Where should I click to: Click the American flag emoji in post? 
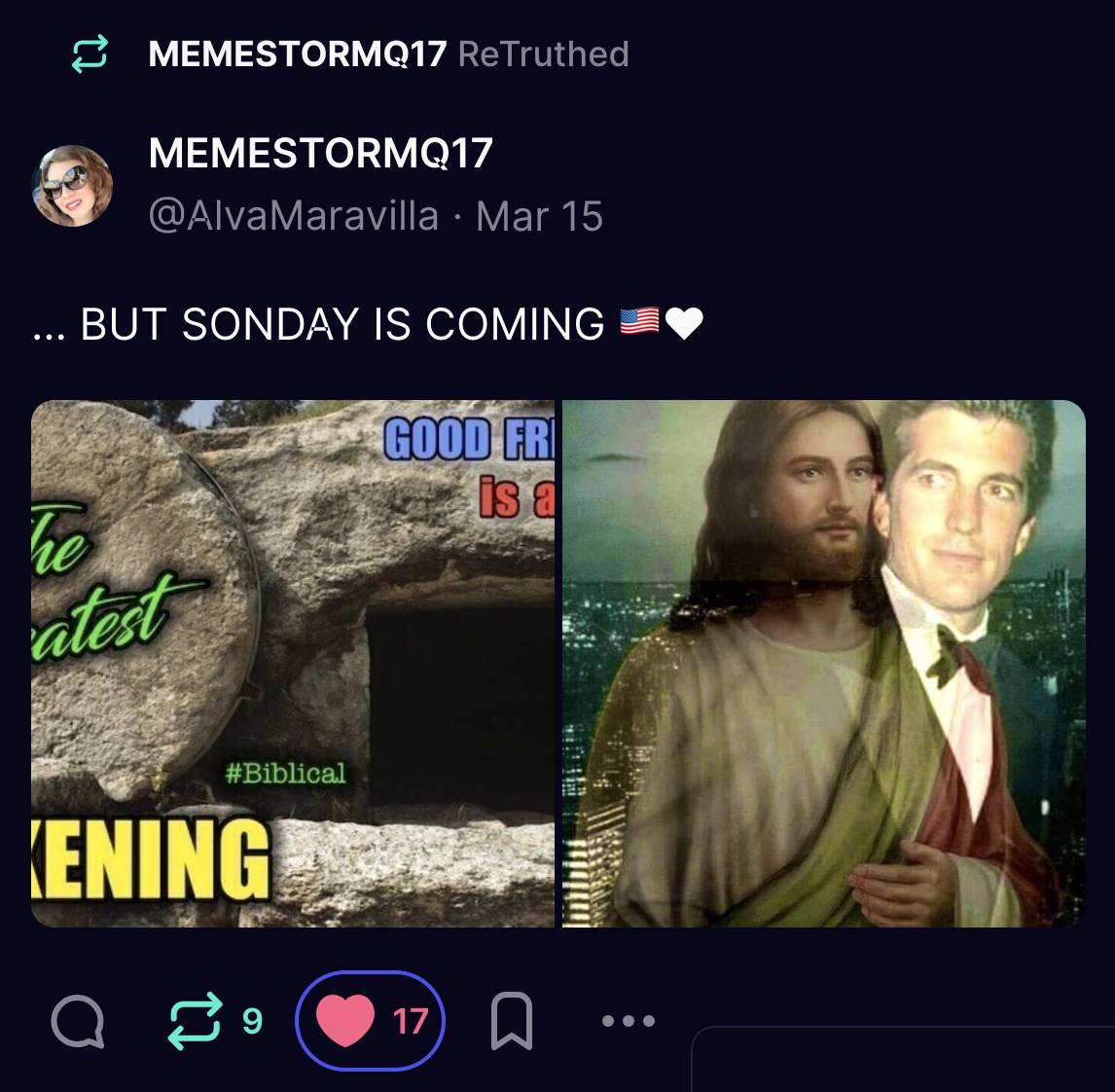[639, 321]
